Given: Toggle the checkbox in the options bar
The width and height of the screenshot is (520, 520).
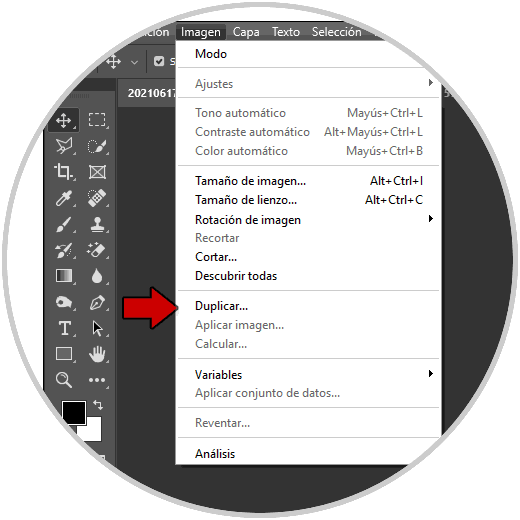Looking at the screenshot, I should pos(159,61).
